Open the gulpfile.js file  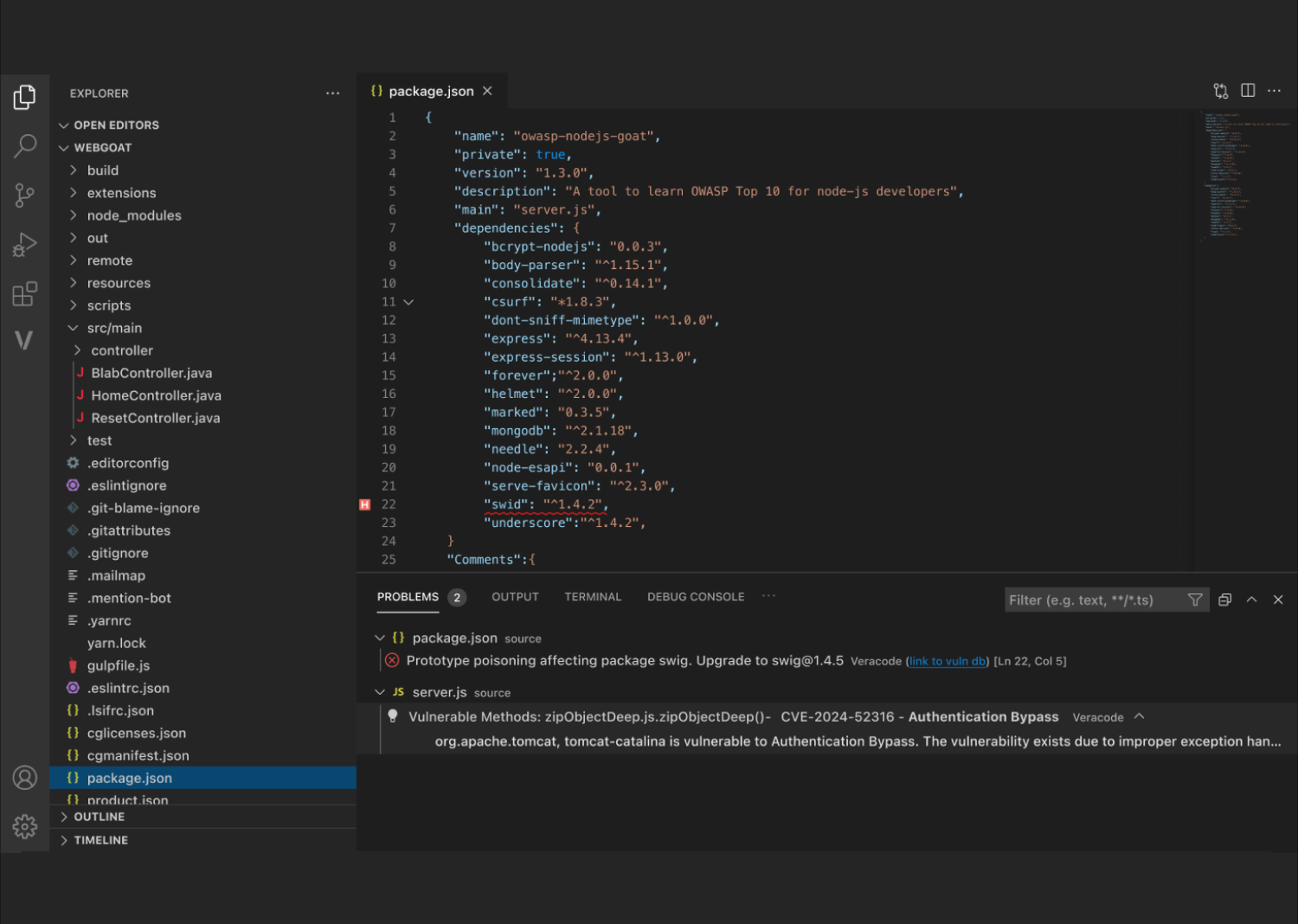[x=119, y=665]
